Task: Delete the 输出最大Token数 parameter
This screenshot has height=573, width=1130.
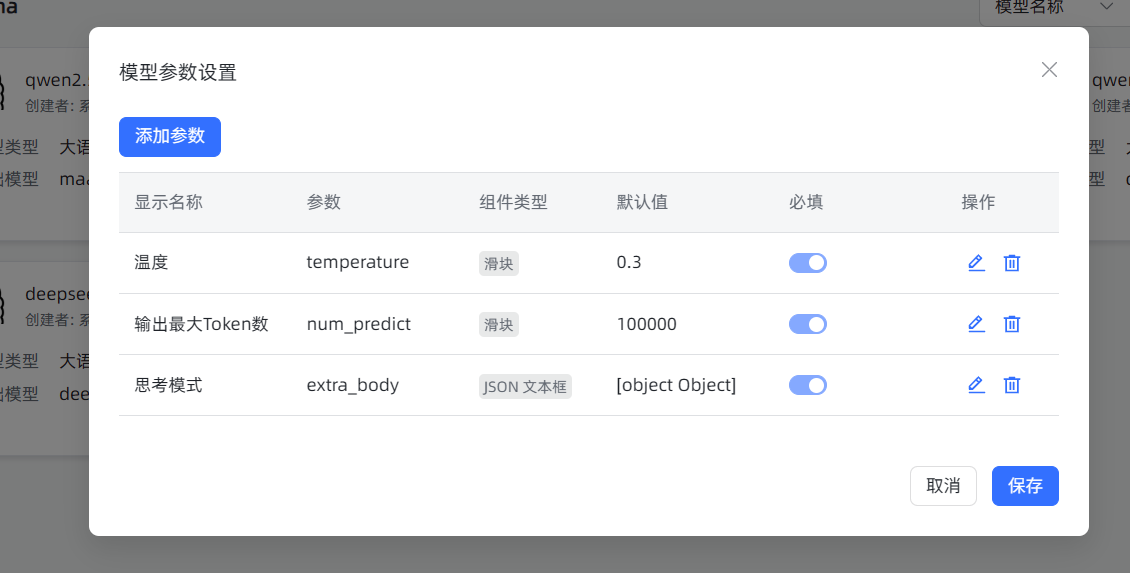Action: [x=1011, y=324]
